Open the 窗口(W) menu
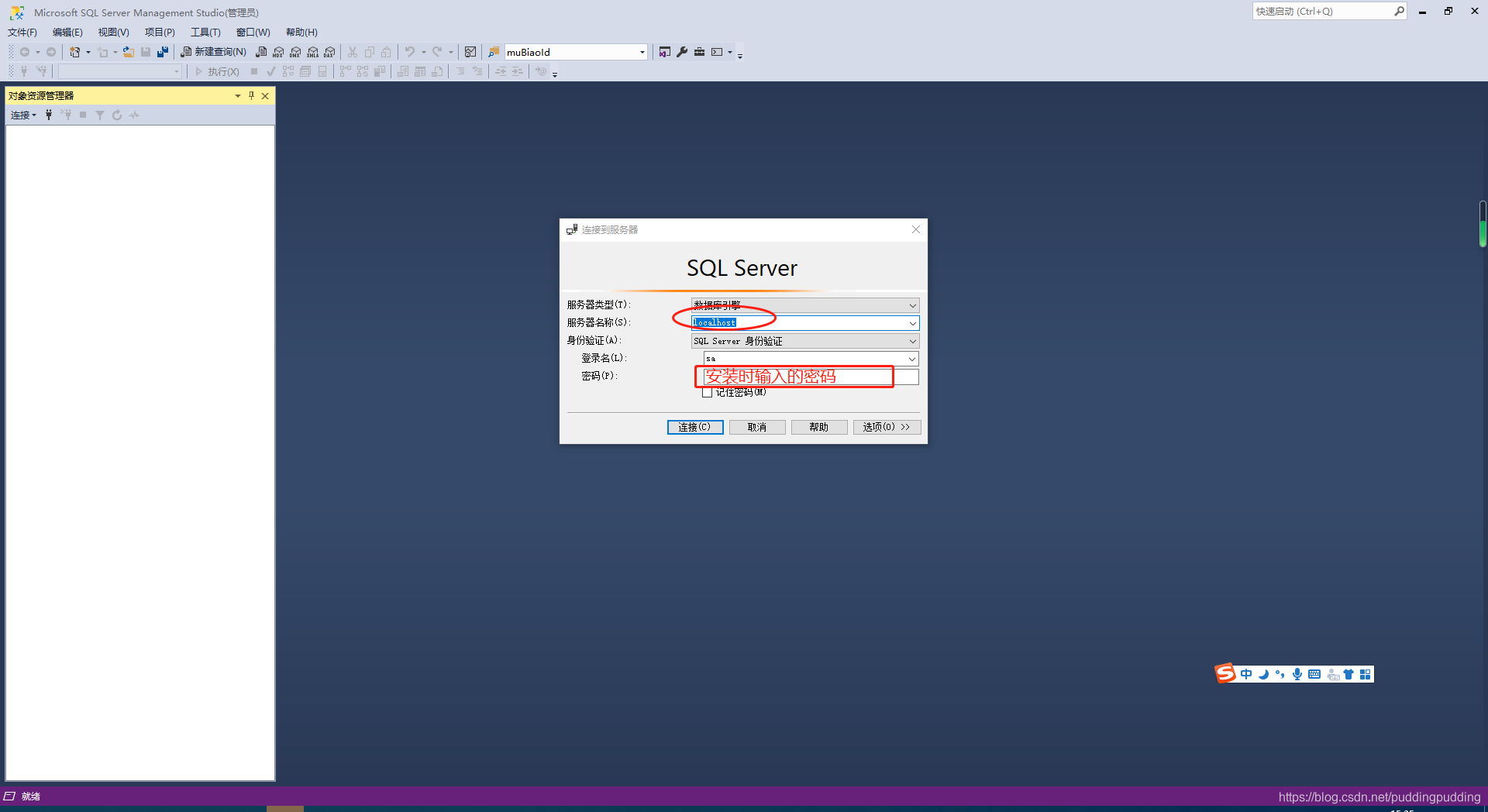This screenshot has height=812, width=1488. tap(253, 32)
